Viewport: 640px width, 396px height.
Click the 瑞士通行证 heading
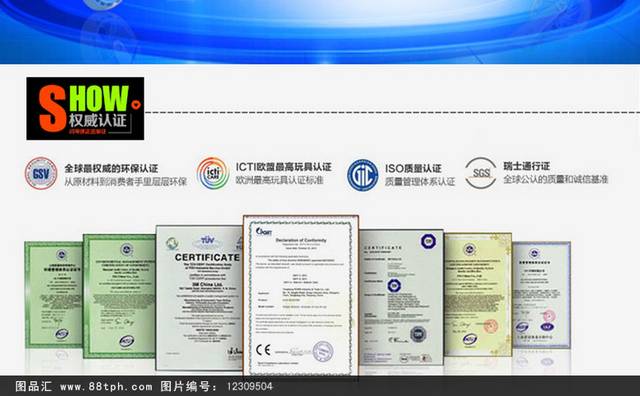click(527, 166)
